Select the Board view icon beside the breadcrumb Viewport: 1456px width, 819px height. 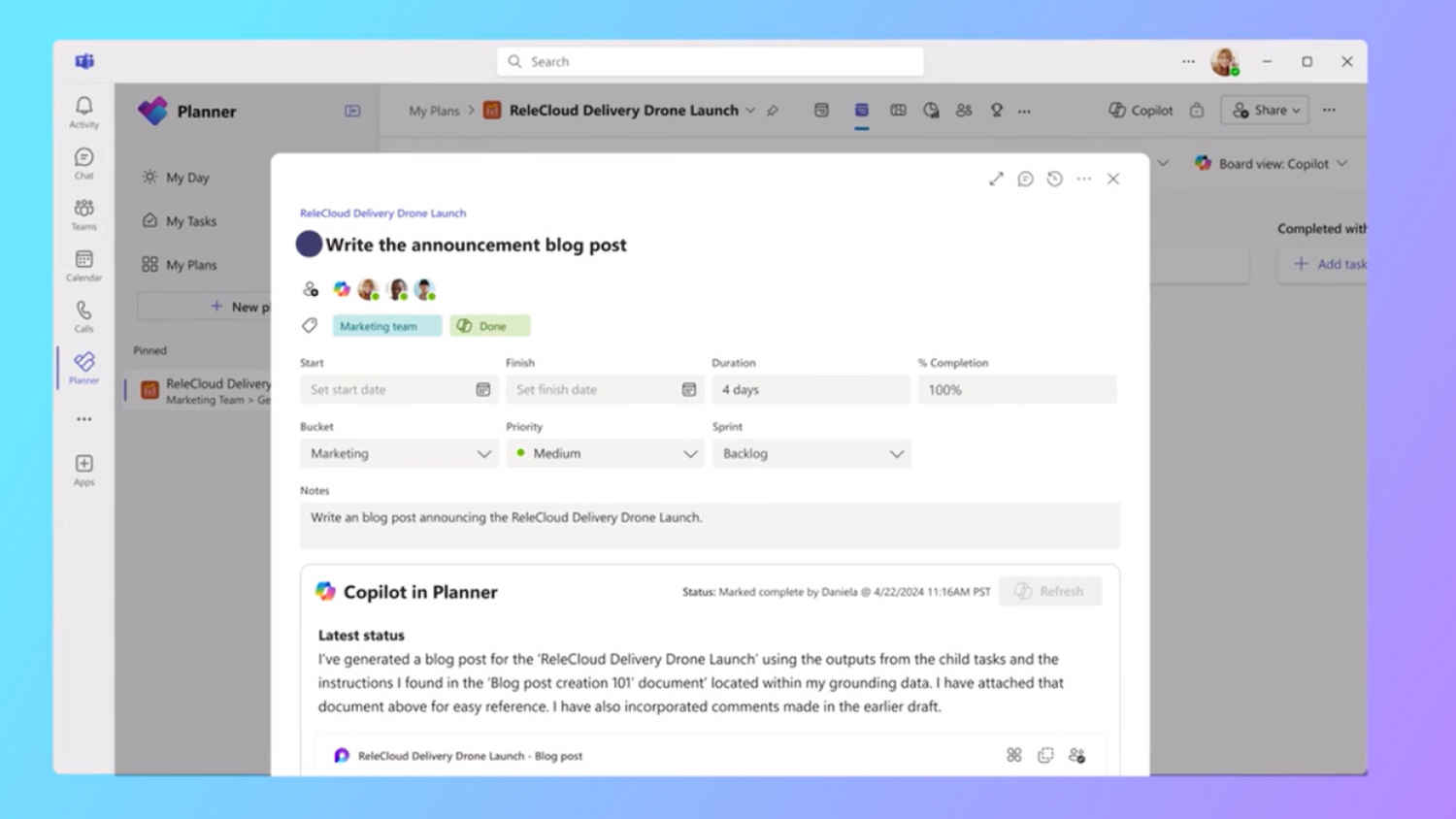click(862, 110)
